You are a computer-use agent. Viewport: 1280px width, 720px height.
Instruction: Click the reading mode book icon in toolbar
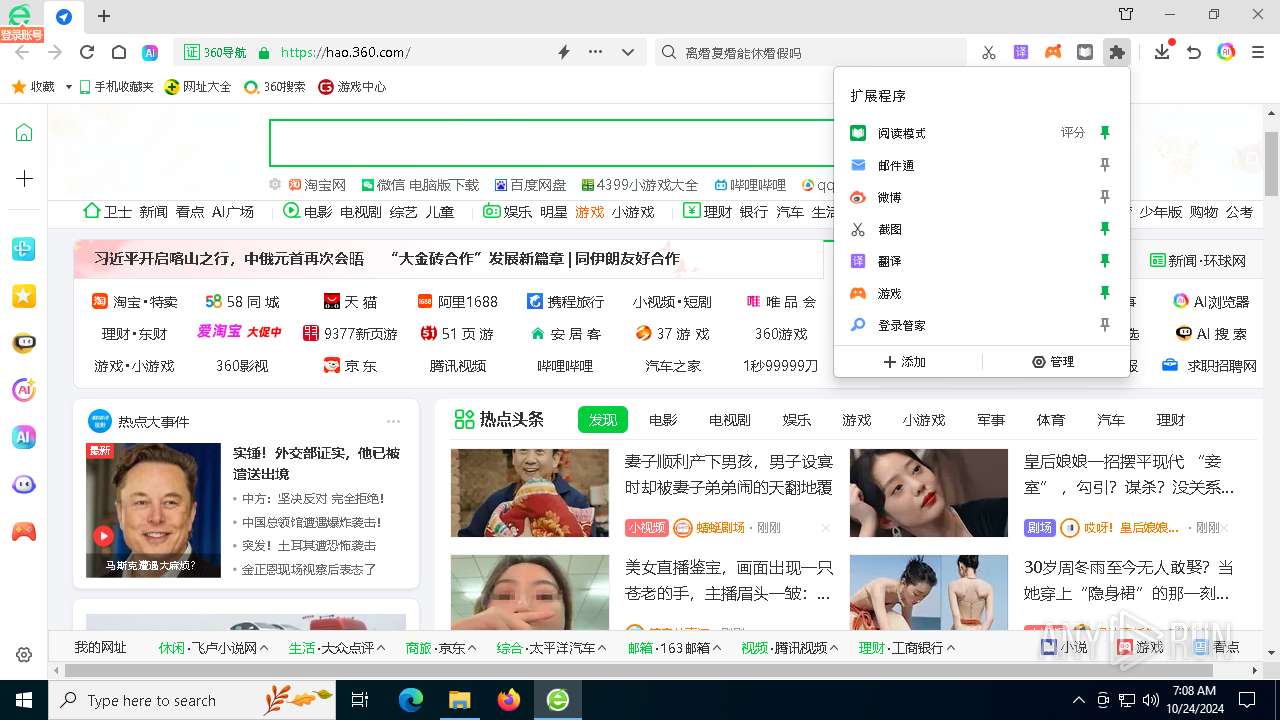coord(1085,52)
